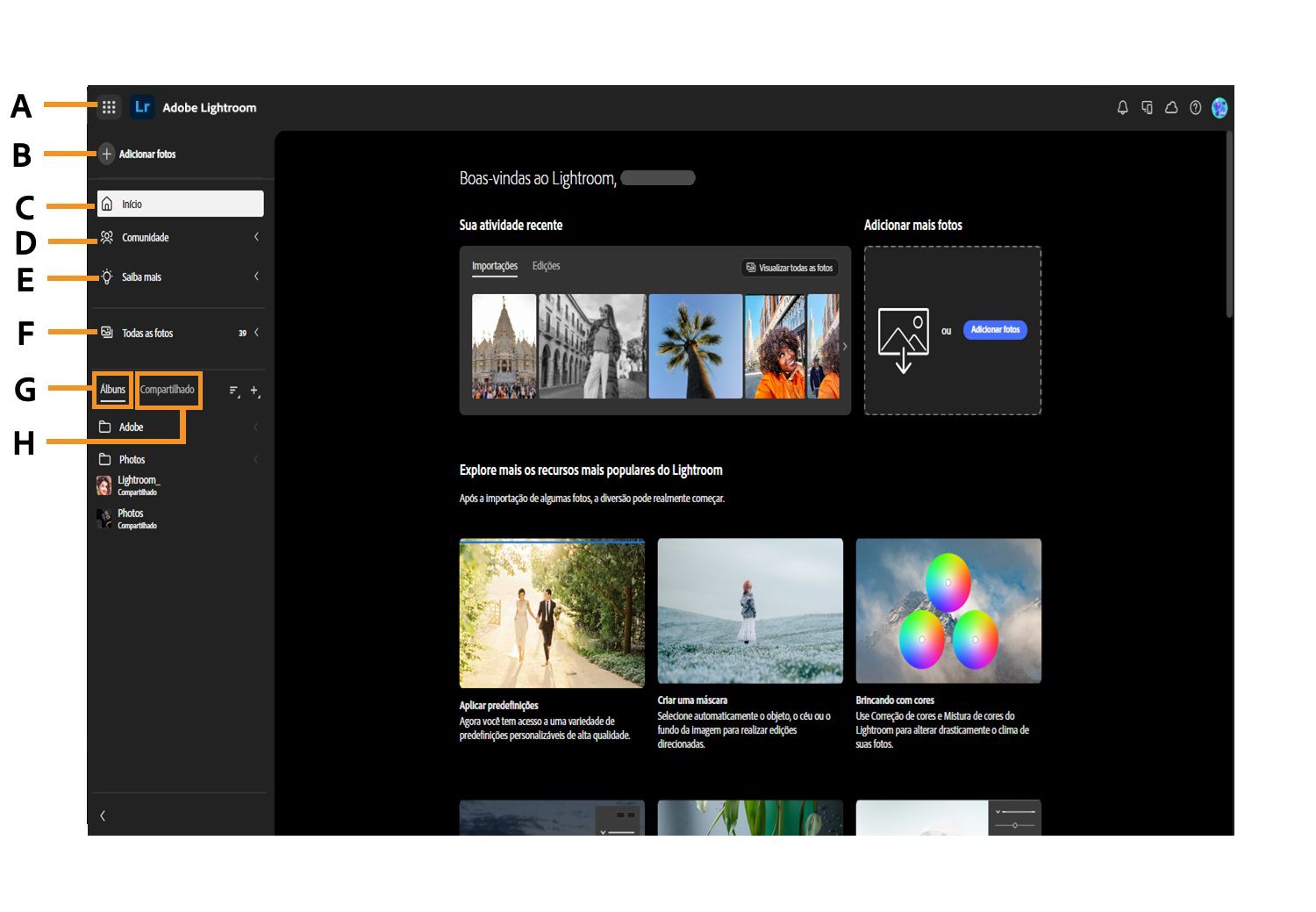The height and width of the screenshot is (912, 1316).
Task: Switch to the Compartilhado tab
Action: (x=168, y=389)
